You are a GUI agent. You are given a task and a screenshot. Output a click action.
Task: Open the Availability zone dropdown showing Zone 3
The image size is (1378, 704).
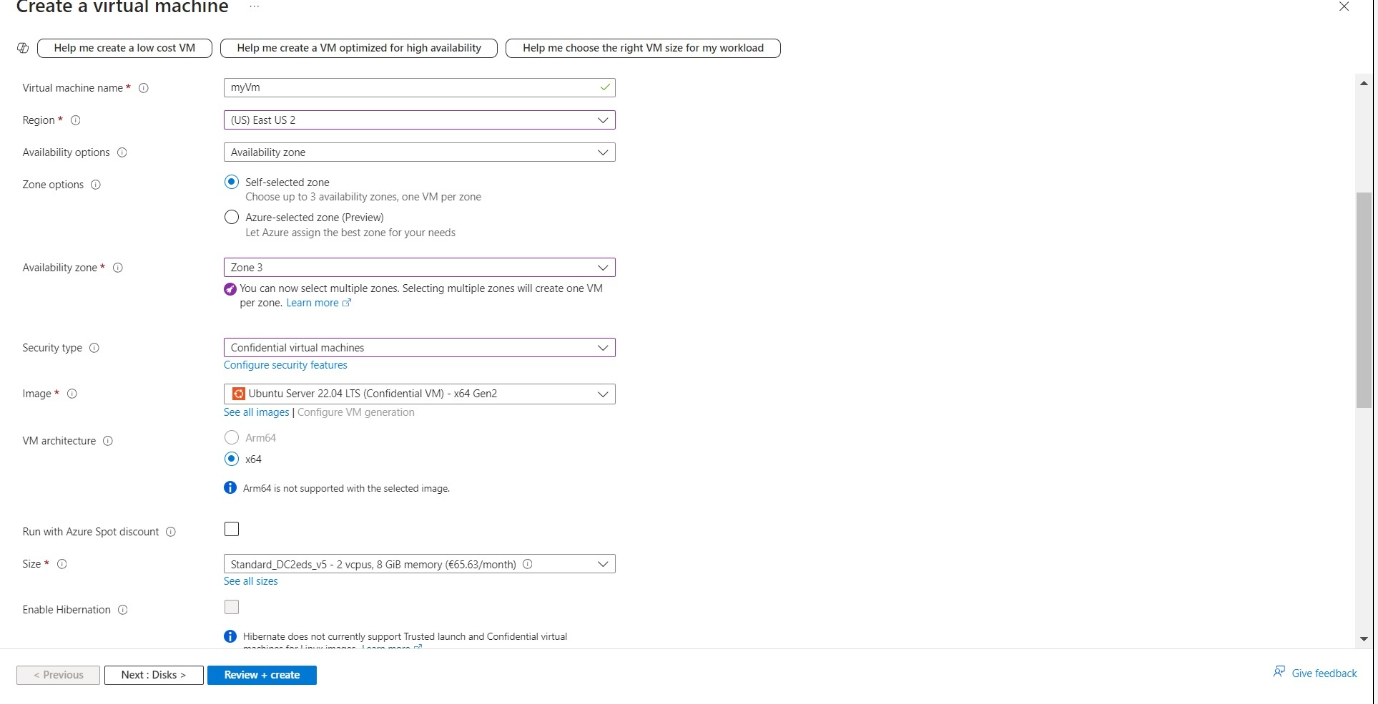point(419,267)
